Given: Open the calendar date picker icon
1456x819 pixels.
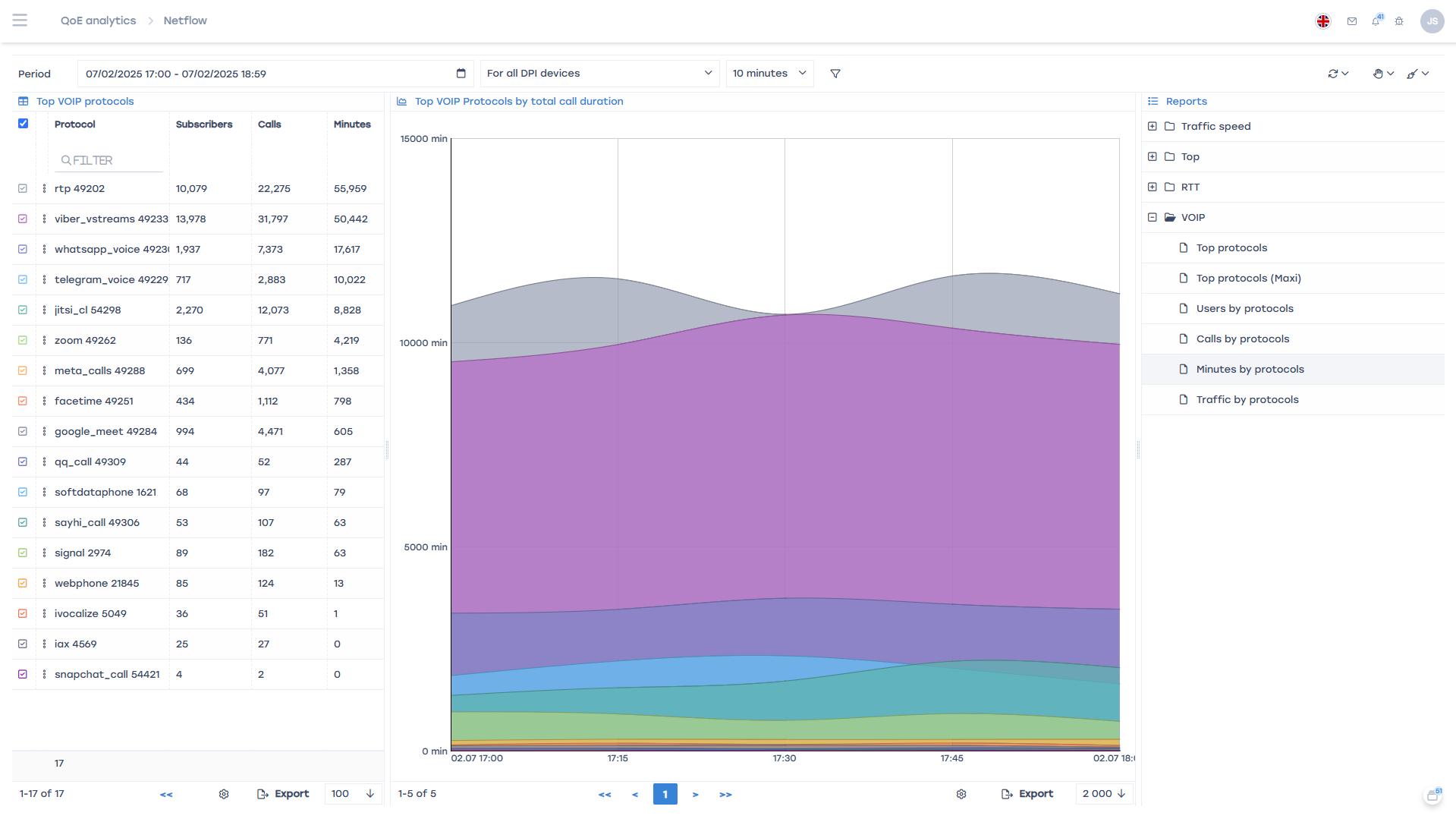Looking at the screenshot, I should click(x=461, y=74).
